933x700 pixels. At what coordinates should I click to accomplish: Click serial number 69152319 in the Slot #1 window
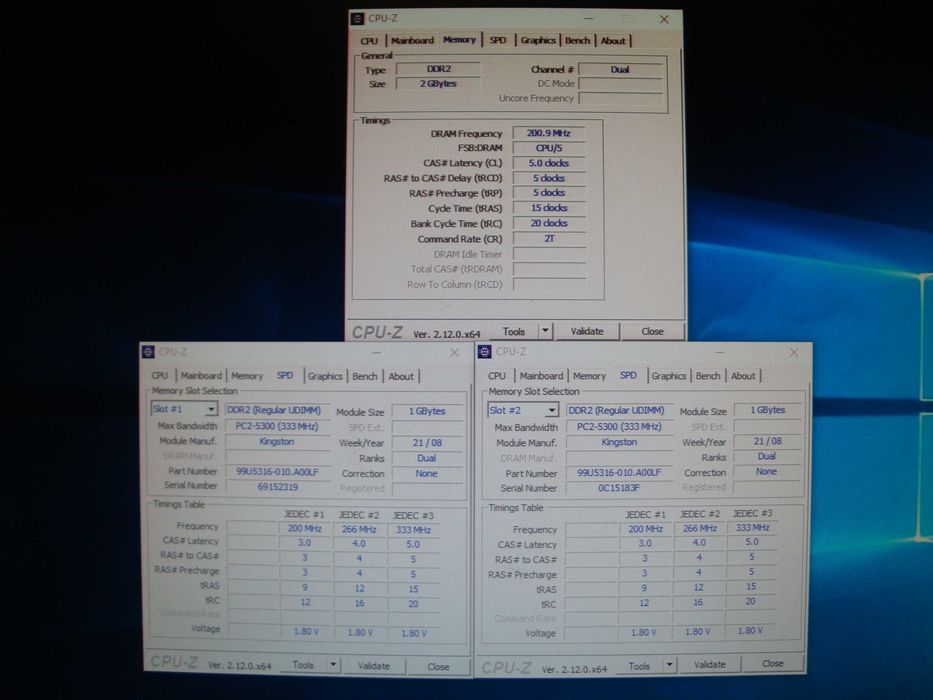[x=278, y=487]
